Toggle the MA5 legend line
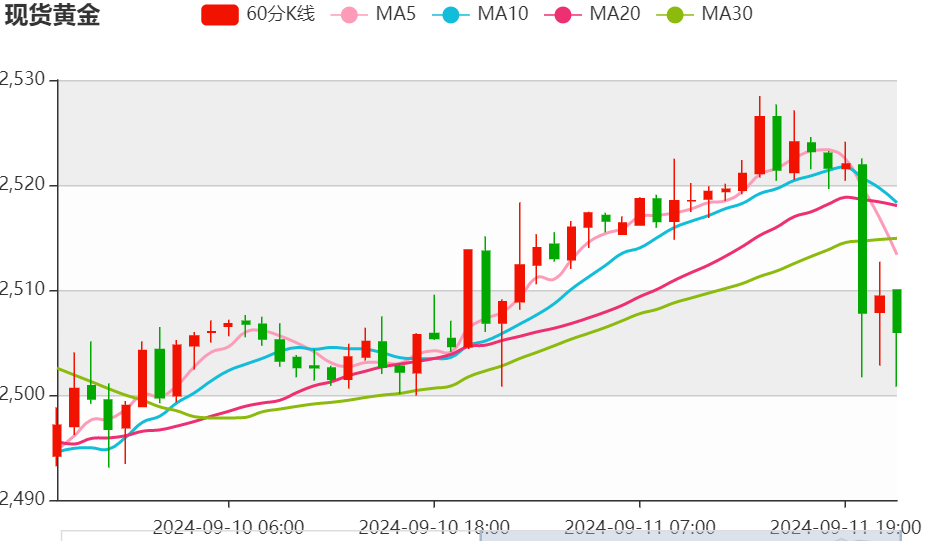The height and width of the screenshot is (541, 927). click(374, 14)
